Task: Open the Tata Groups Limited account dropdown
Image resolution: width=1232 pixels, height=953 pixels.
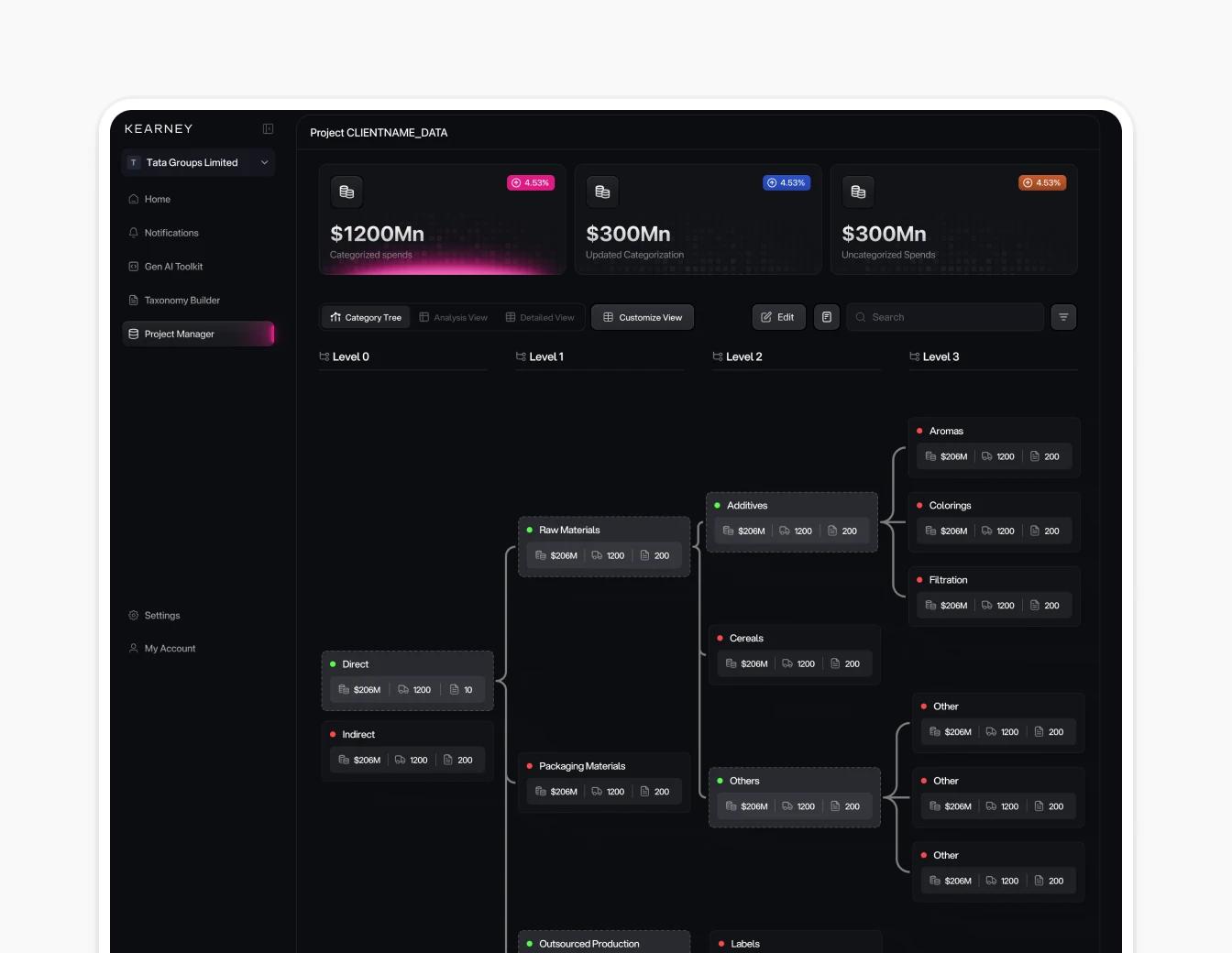Action: click(197, 162)
